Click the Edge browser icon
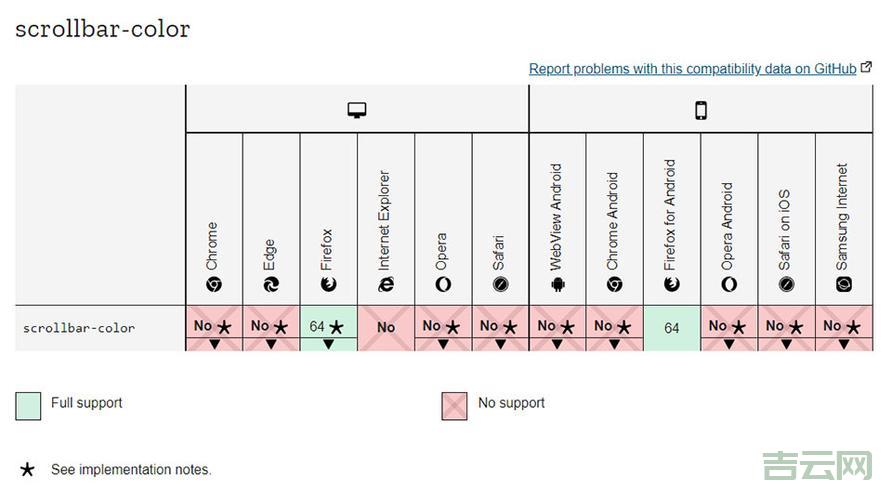The width and height of the screenshot is (892, 500). tap(271, 285)
